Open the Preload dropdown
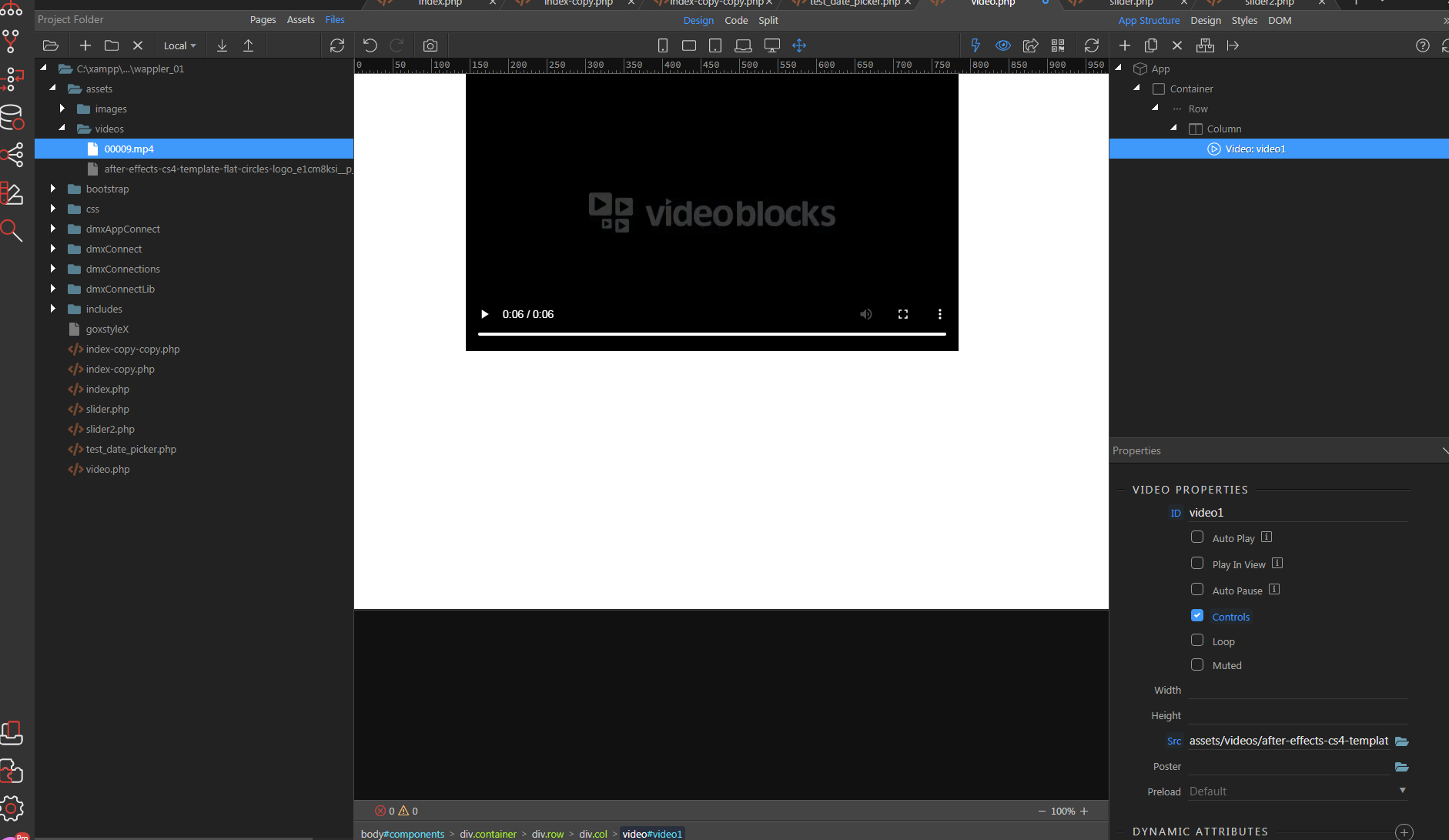This screenshot has width=1449, height=840. pyautogui.click(x=1297, y=791)
